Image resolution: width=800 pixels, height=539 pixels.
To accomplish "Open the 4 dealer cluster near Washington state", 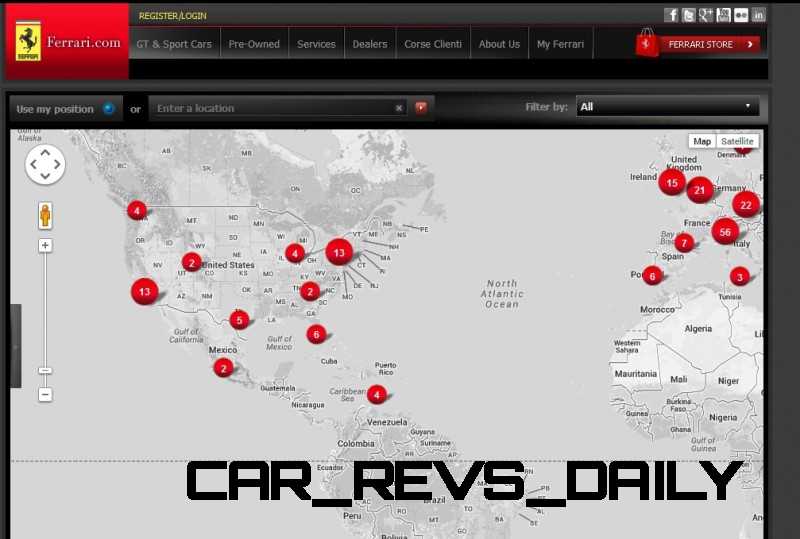I will coord(137,210).
